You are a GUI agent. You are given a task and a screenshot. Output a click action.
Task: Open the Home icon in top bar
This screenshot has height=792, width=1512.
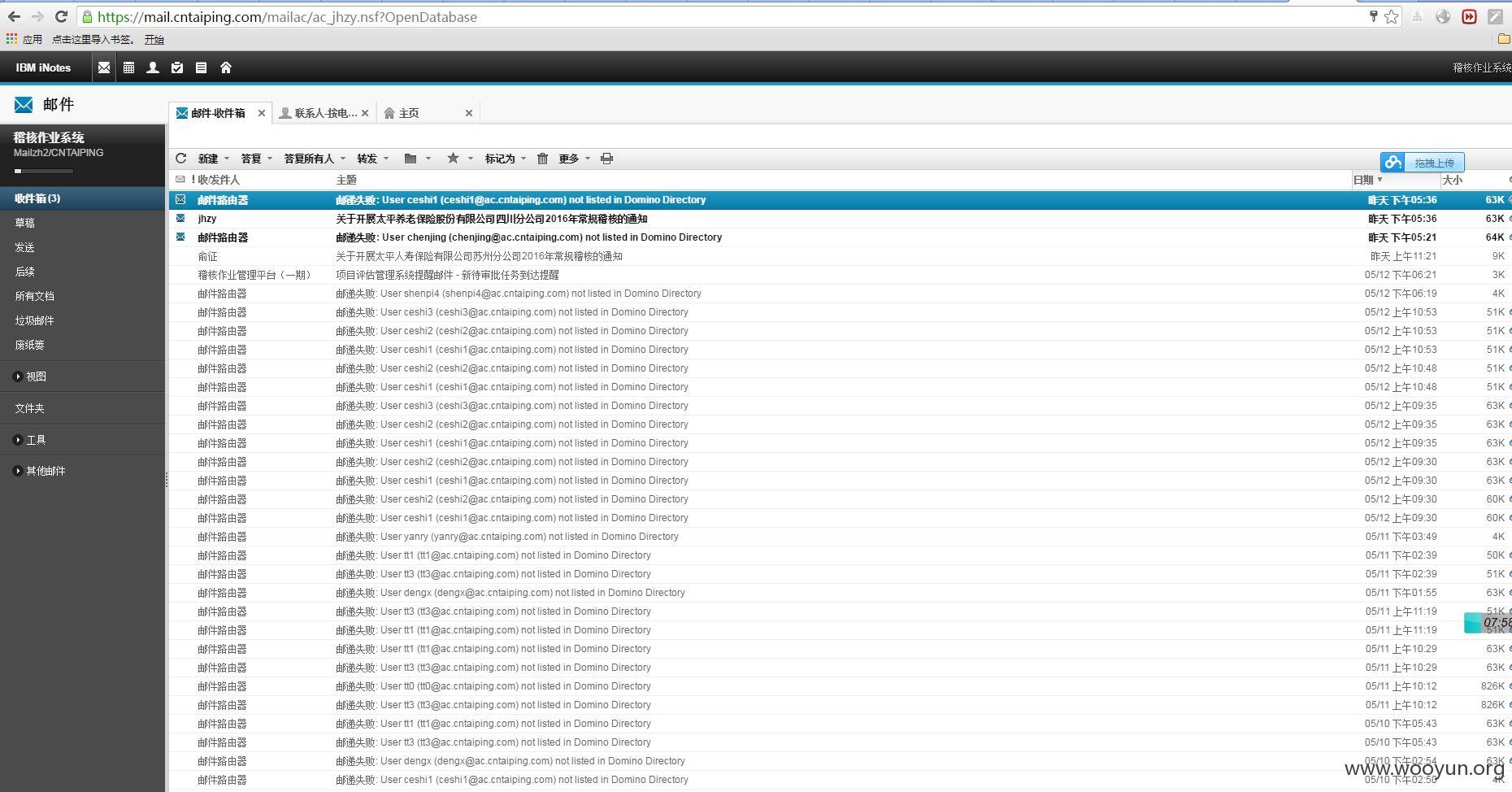(226, 67)
